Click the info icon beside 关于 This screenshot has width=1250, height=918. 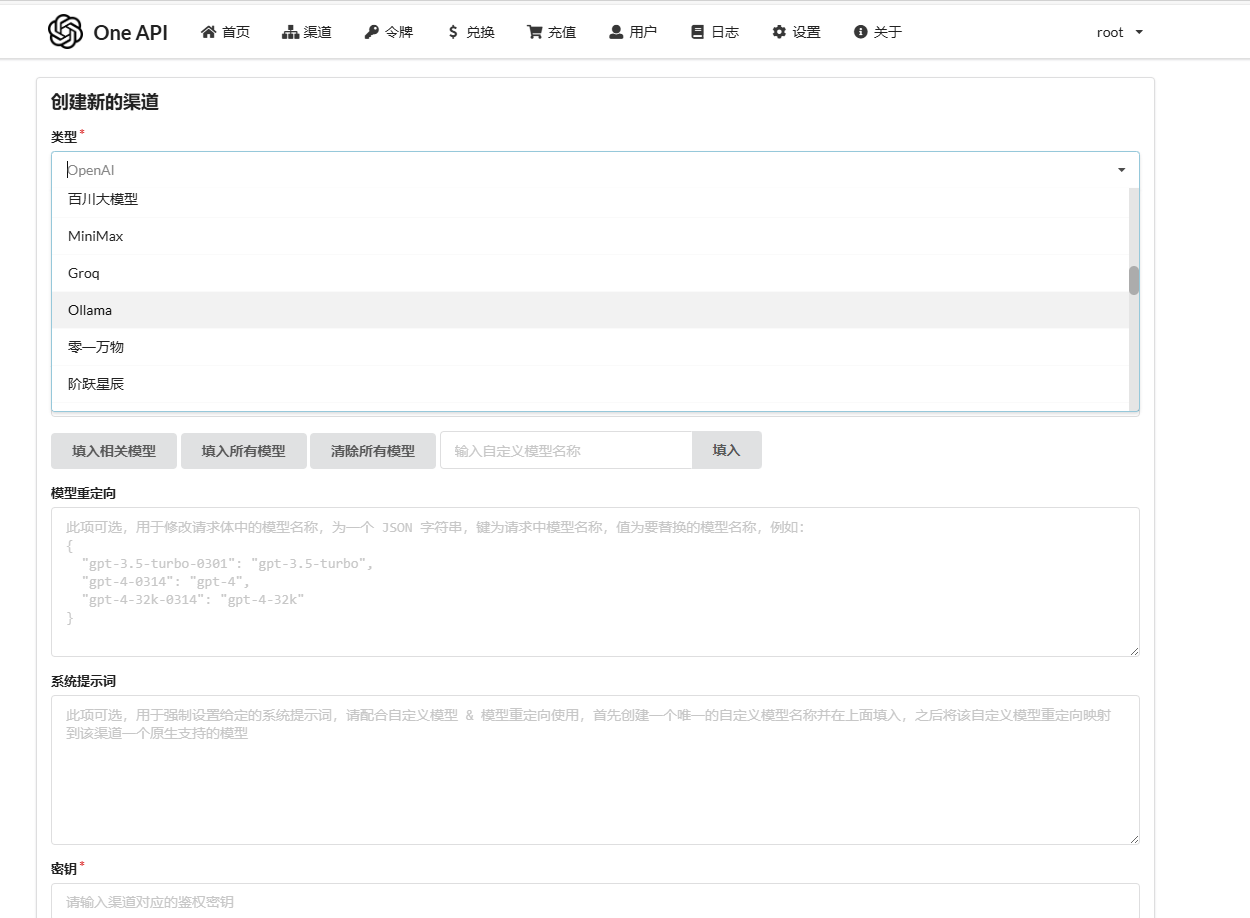(x=860, y=32)
